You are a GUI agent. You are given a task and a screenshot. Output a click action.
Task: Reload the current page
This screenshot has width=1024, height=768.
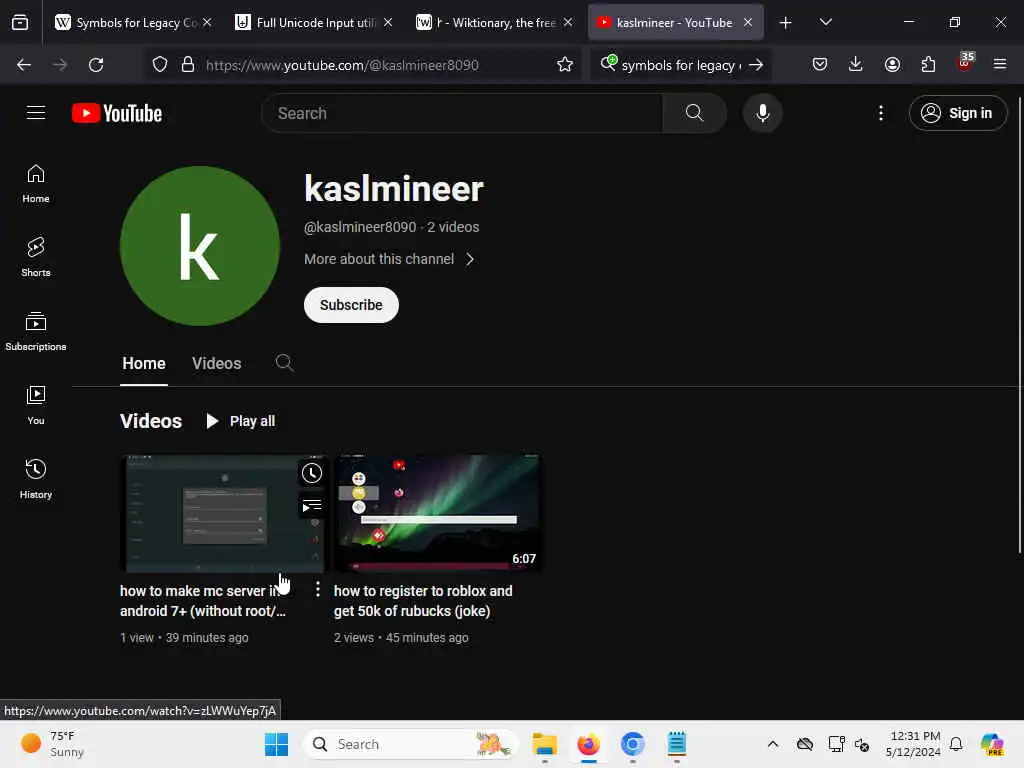pos(96,65)
